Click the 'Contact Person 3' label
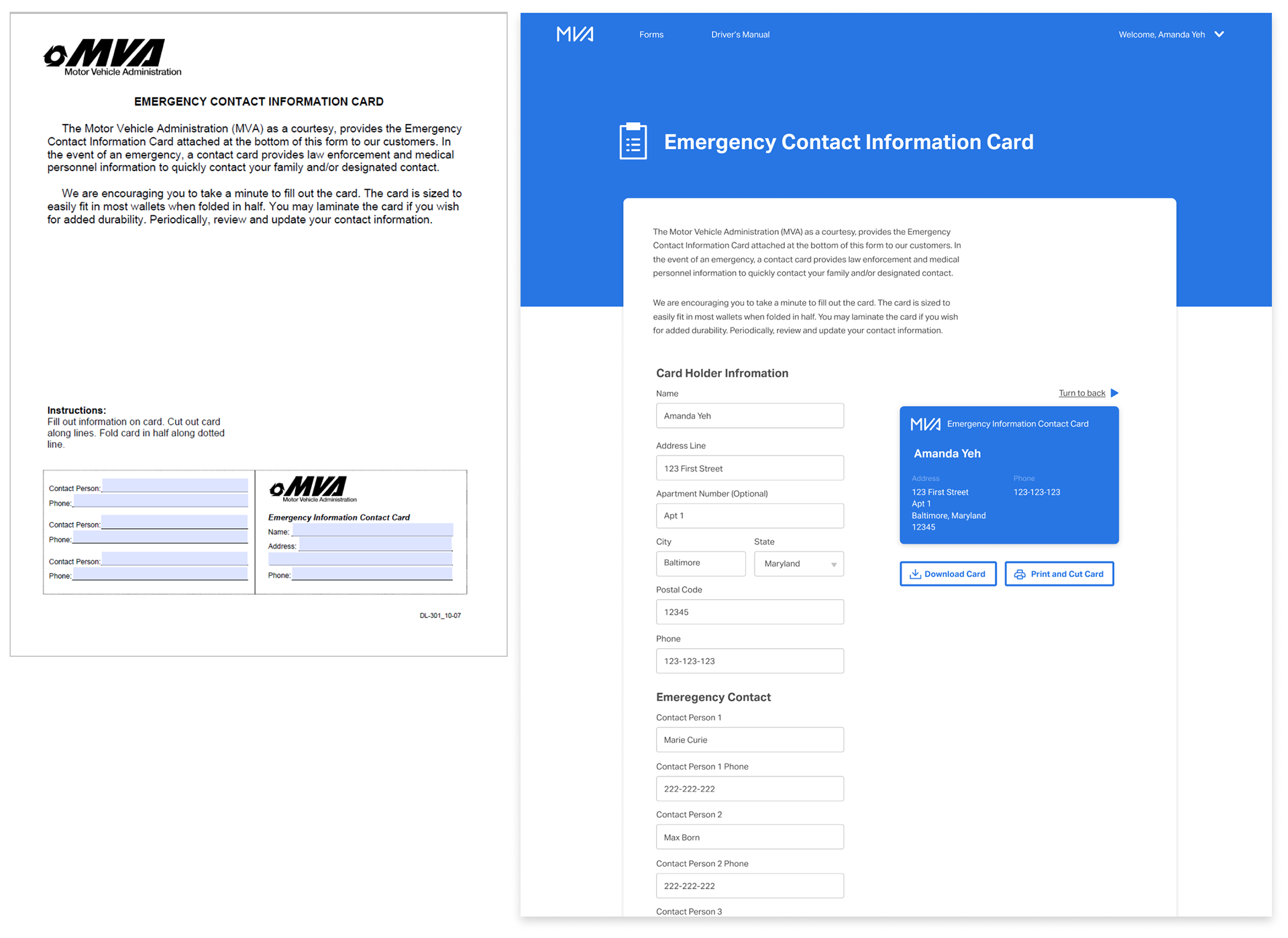1288x938 pixels. 689,911
